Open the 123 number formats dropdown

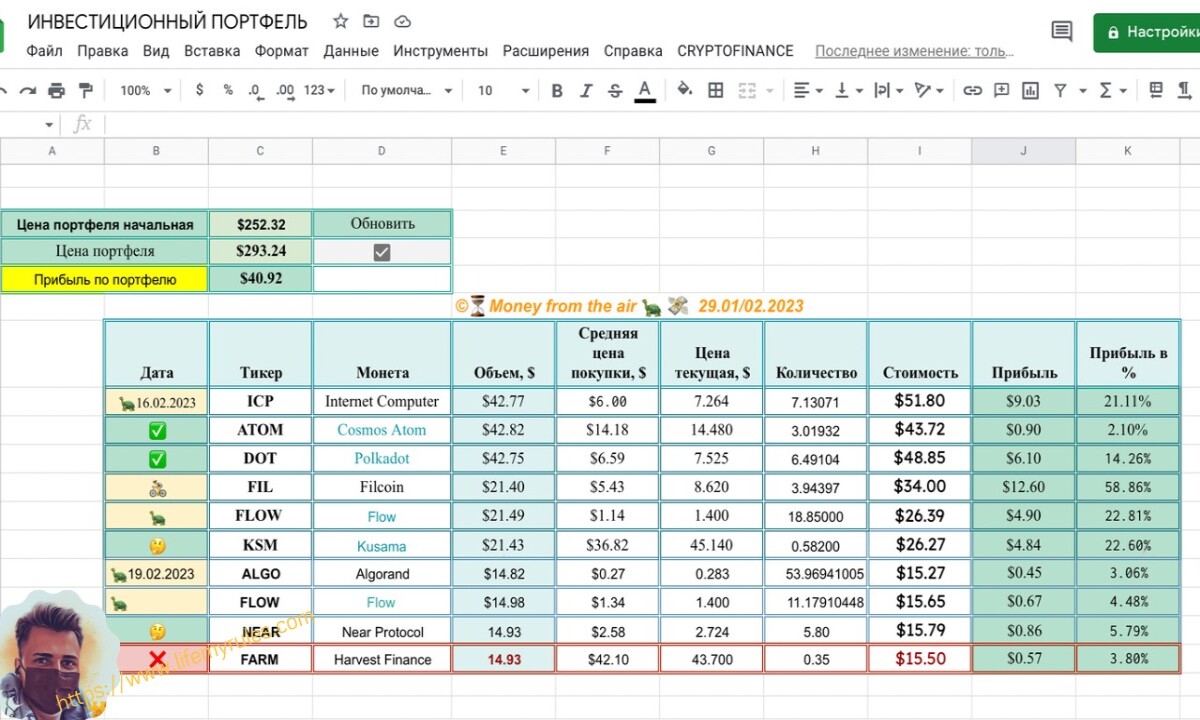pyautogui.click(x=320, y=90)
